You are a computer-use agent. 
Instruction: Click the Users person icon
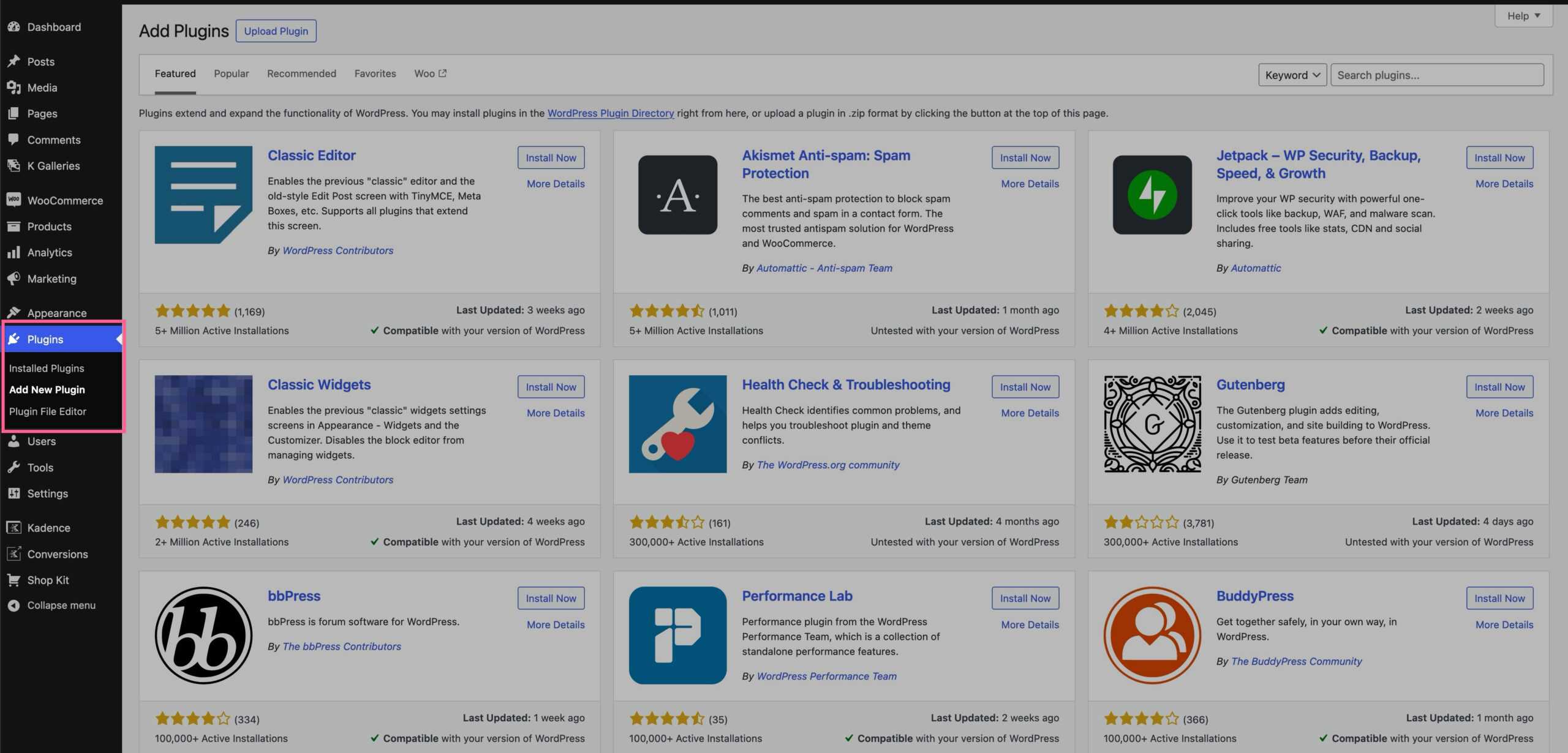[13, 441]
